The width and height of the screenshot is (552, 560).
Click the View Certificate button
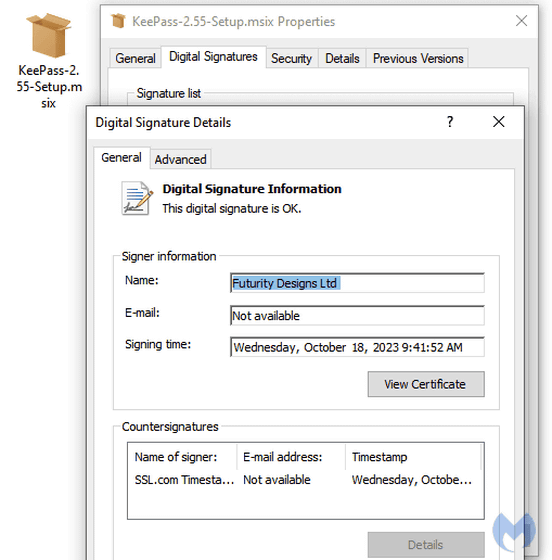click(426, 384)
